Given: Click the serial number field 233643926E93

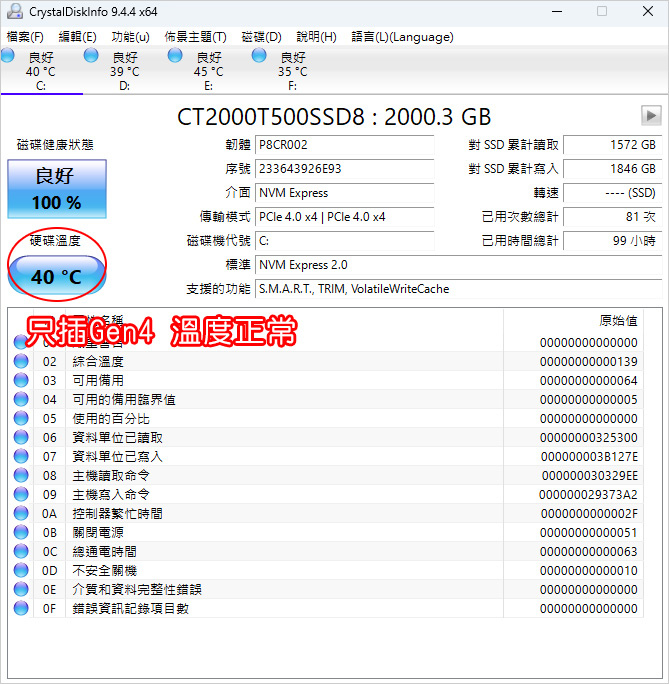Looking at the screenshot, I should point(345,169).
